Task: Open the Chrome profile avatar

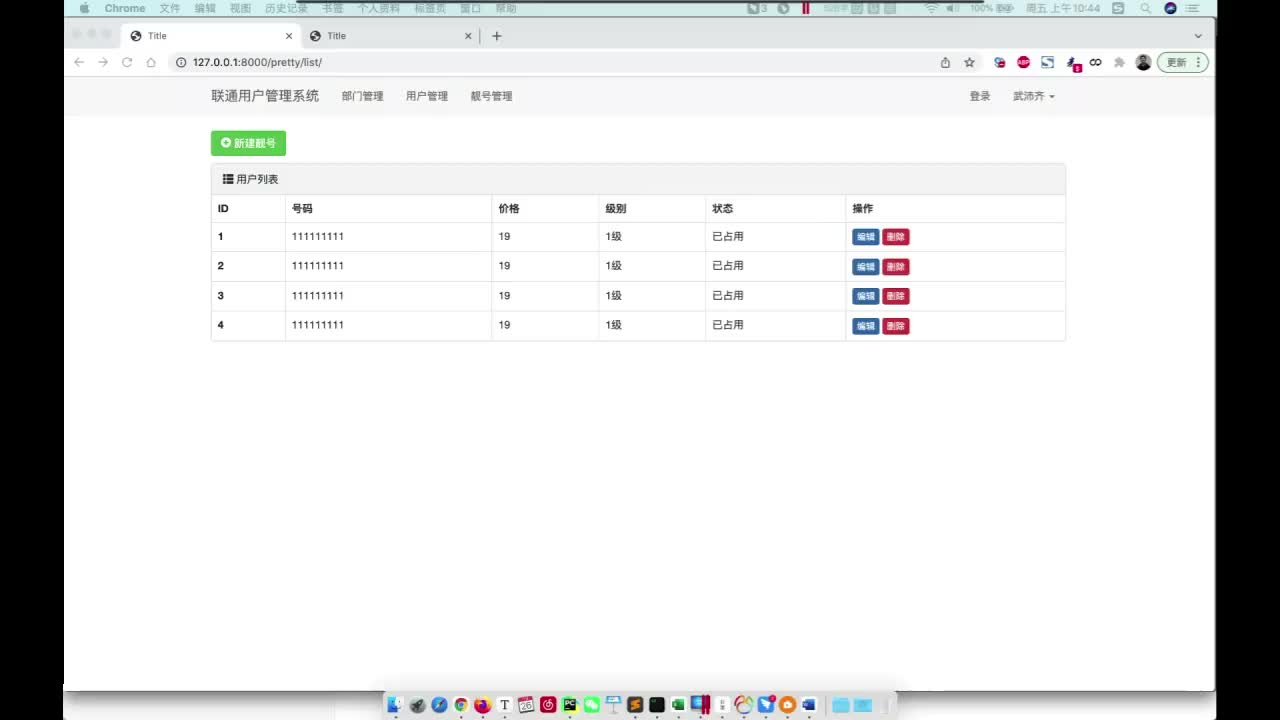Action: (1143, 62)
